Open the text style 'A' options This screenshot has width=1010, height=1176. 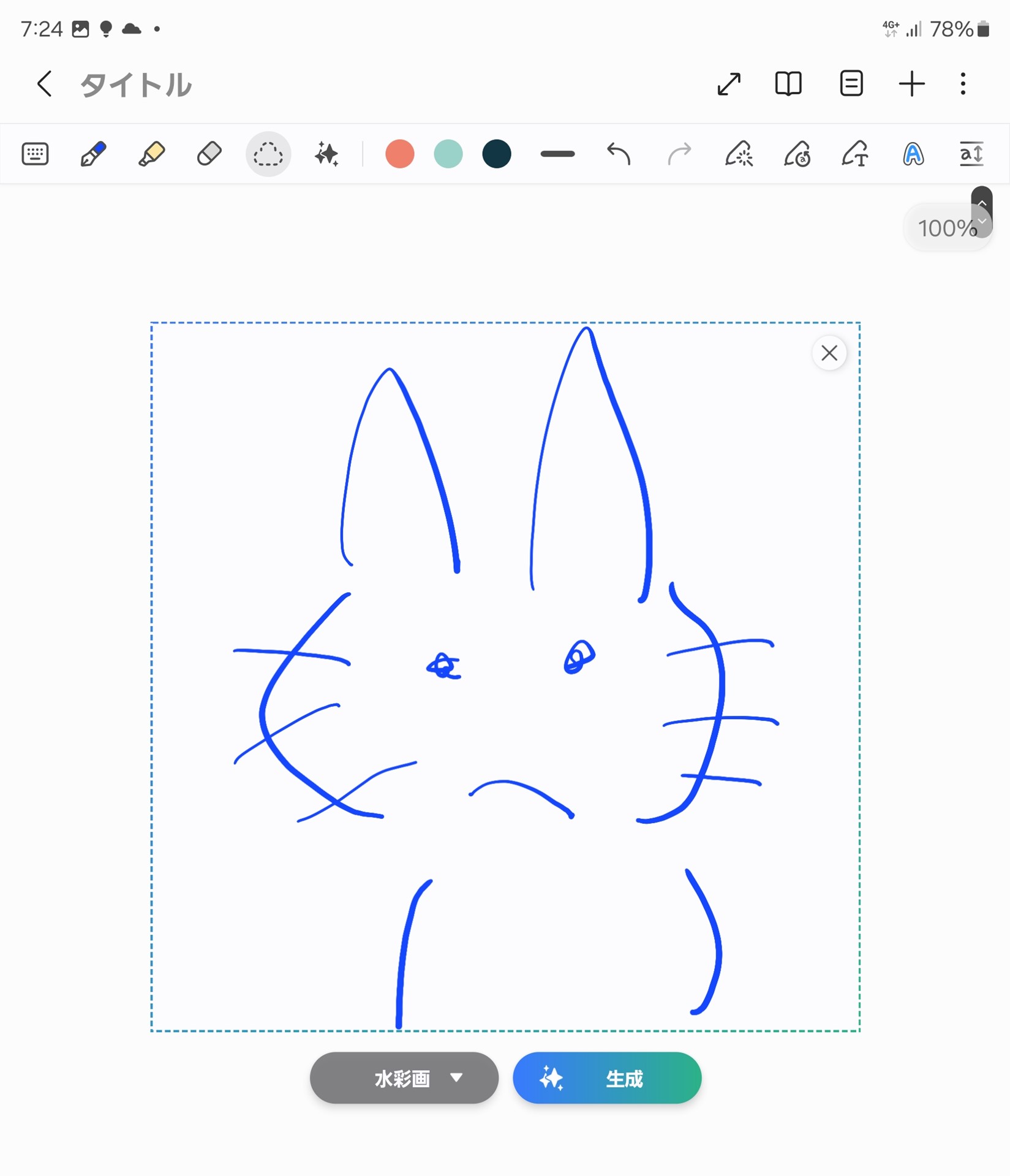coord(912,154)
